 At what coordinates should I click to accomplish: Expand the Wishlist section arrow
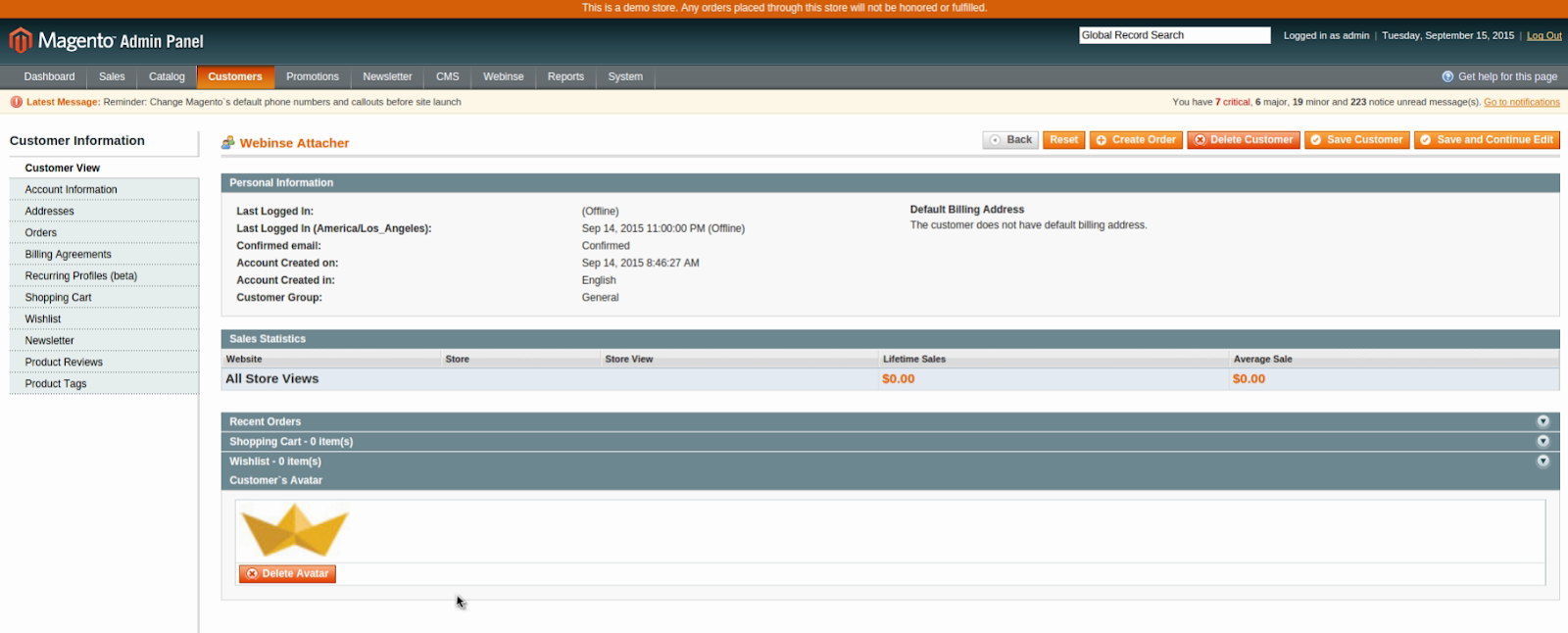1543,461
